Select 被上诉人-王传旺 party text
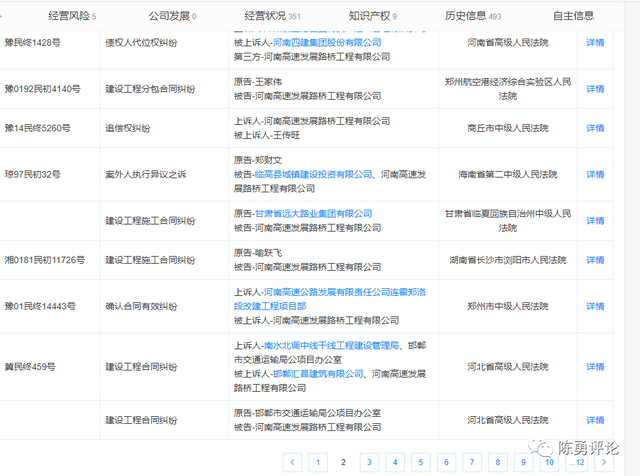This screenshot has height=476, width=640. [x=267, y=135]
